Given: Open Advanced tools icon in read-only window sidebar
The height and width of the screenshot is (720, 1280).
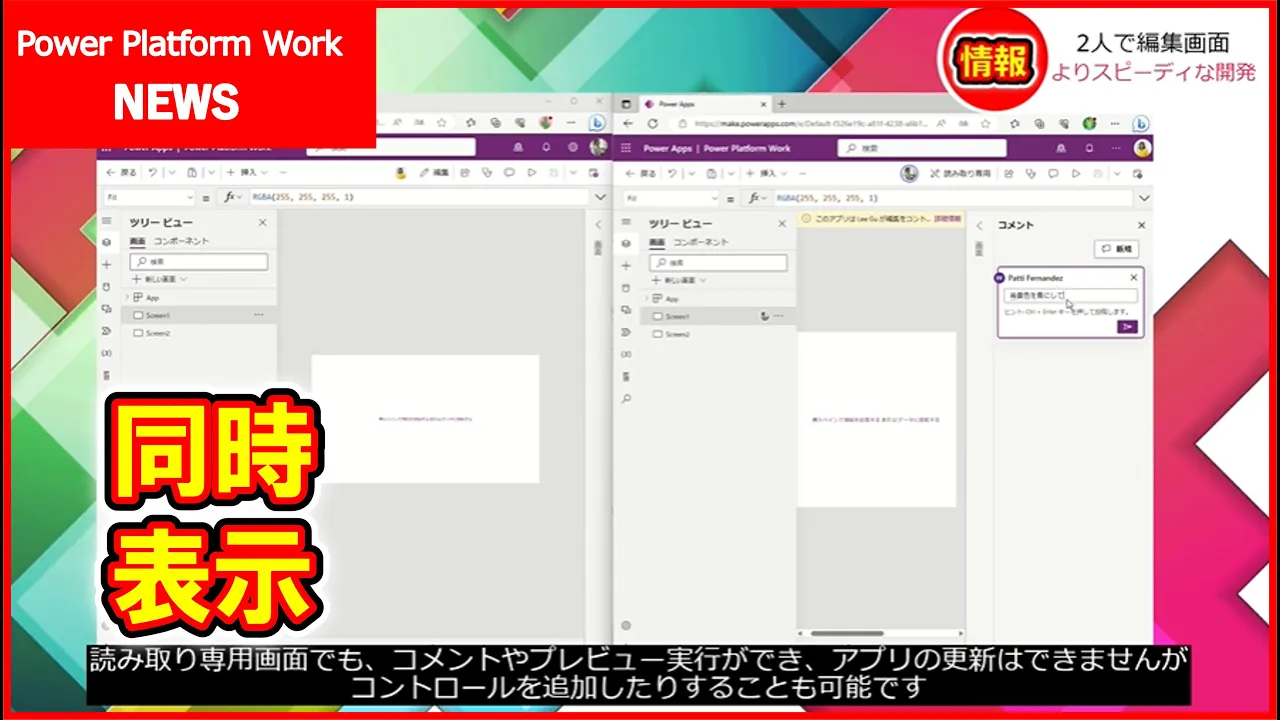Looking at the screenshot, I should 626,376.
